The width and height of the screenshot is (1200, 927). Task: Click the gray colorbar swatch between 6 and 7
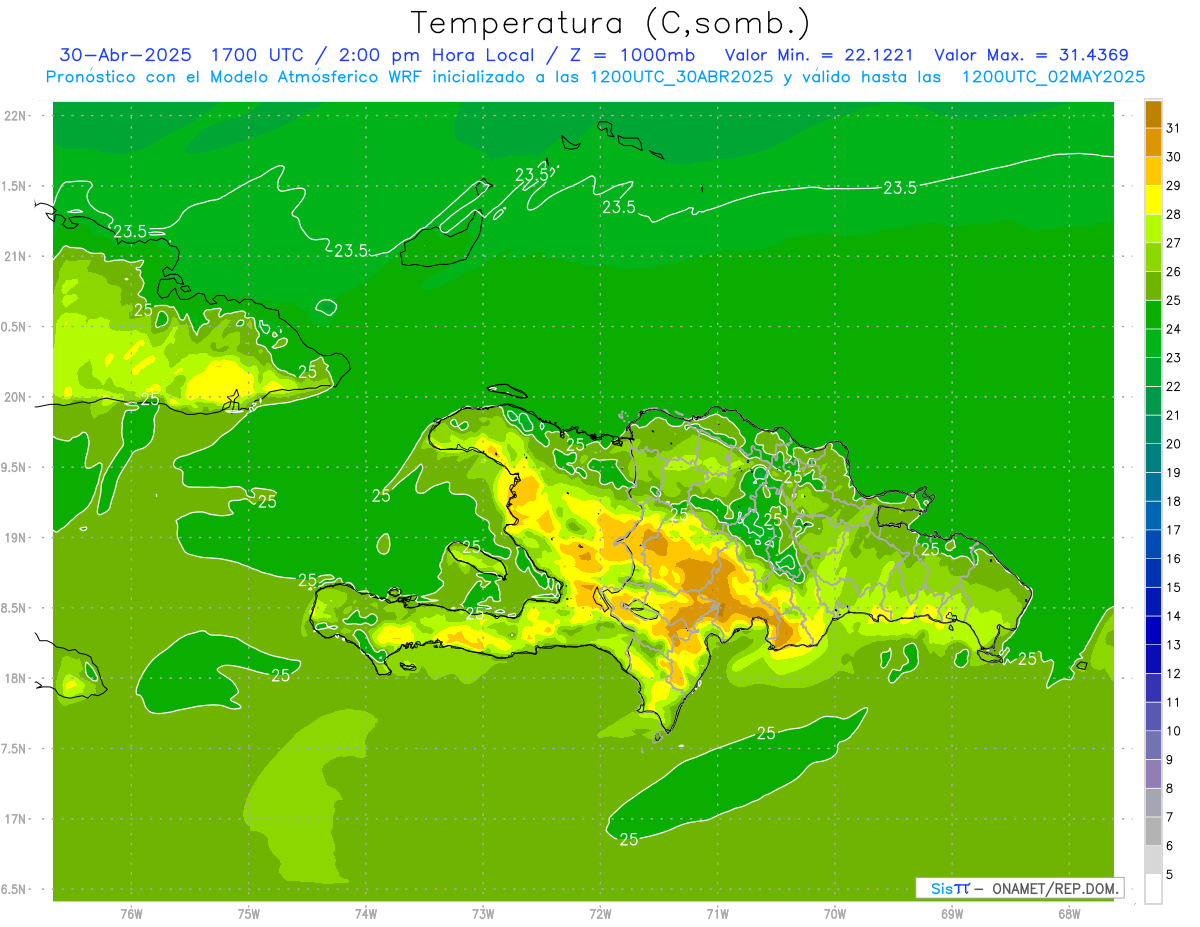tap(1153, 831)
